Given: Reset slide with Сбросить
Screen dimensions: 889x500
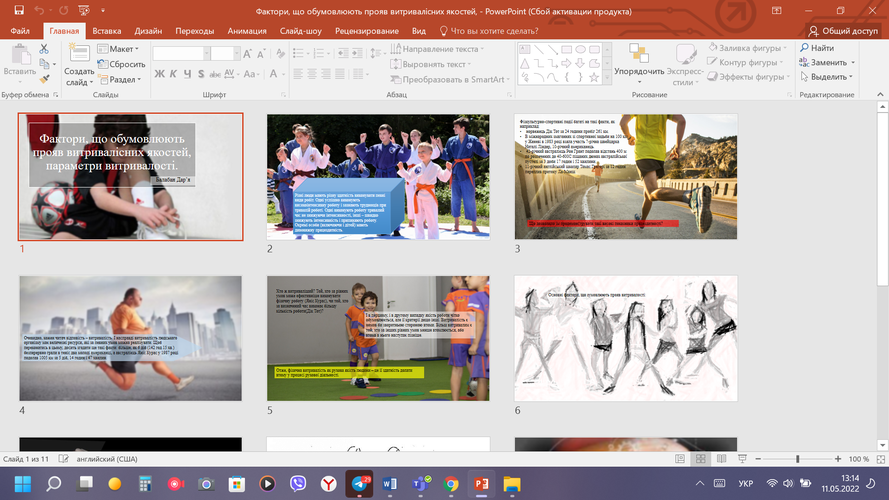Looking at the screenshot, I should pos(121,64).
